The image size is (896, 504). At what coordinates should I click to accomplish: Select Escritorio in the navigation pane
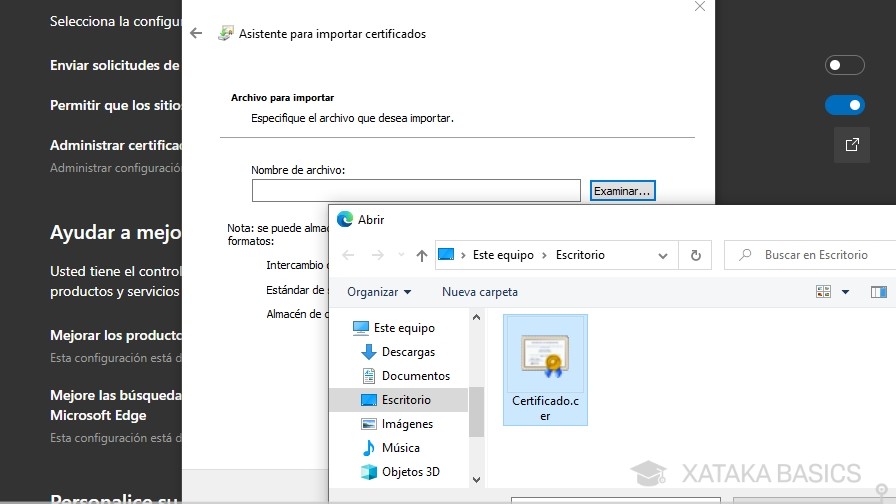pyautogui.click(x=399, y=400)
